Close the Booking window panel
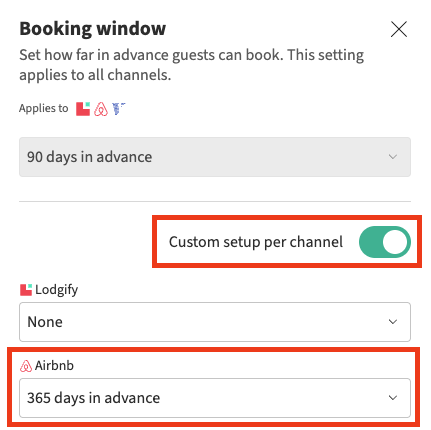Viewport: 431px width, 430px height. pyautogui.click(x=399, y=29)
